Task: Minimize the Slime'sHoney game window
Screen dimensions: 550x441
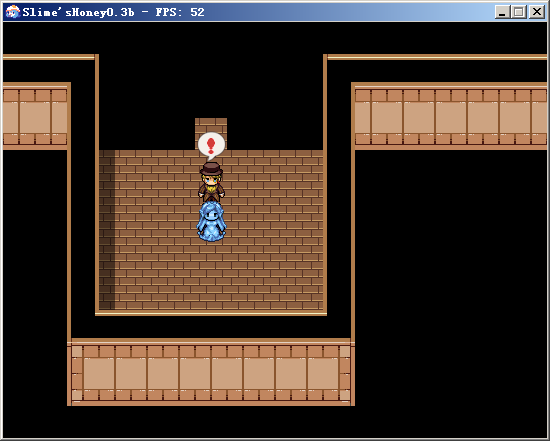Action: (502, 12)
